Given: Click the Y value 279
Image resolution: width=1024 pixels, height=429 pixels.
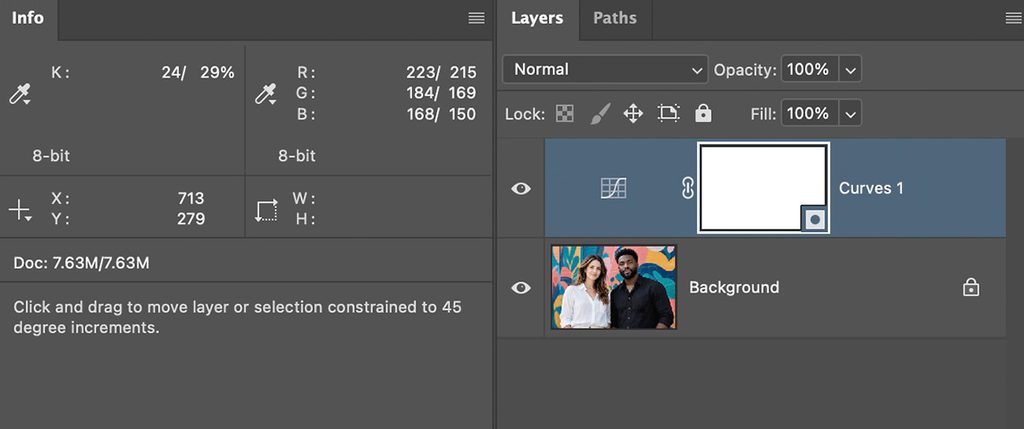Looking at the screenshot, I should [191, 219].
